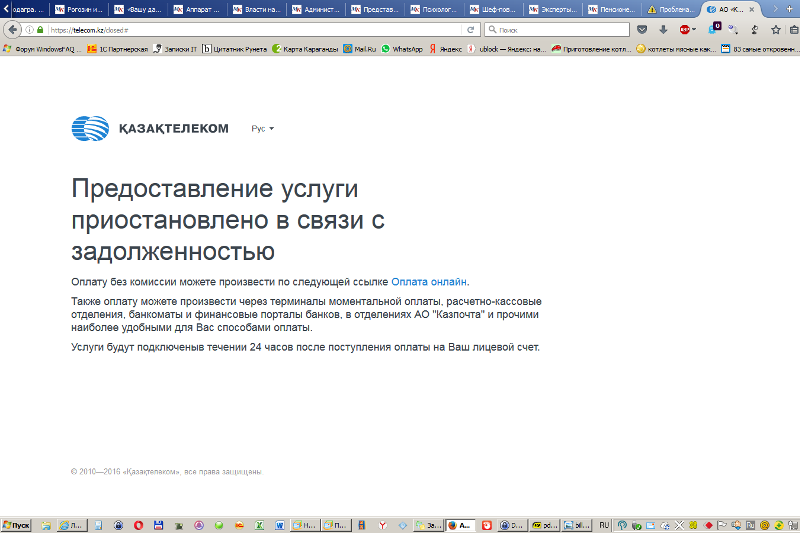Click the site info icon in address bar
Viewport: 800px width, 533px height.
pyautogui.click(x=30, y=30)
